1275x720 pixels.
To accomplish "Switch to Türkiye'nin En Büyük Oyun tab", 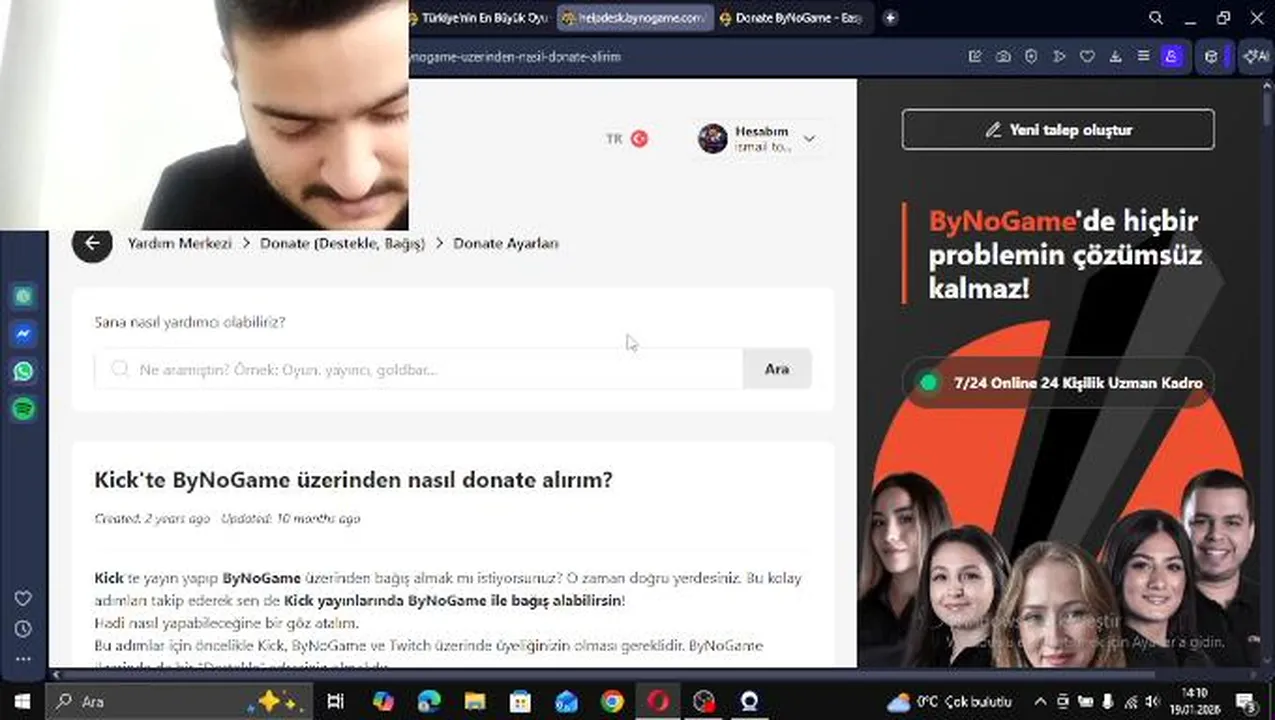I will [x=480, y=18].
